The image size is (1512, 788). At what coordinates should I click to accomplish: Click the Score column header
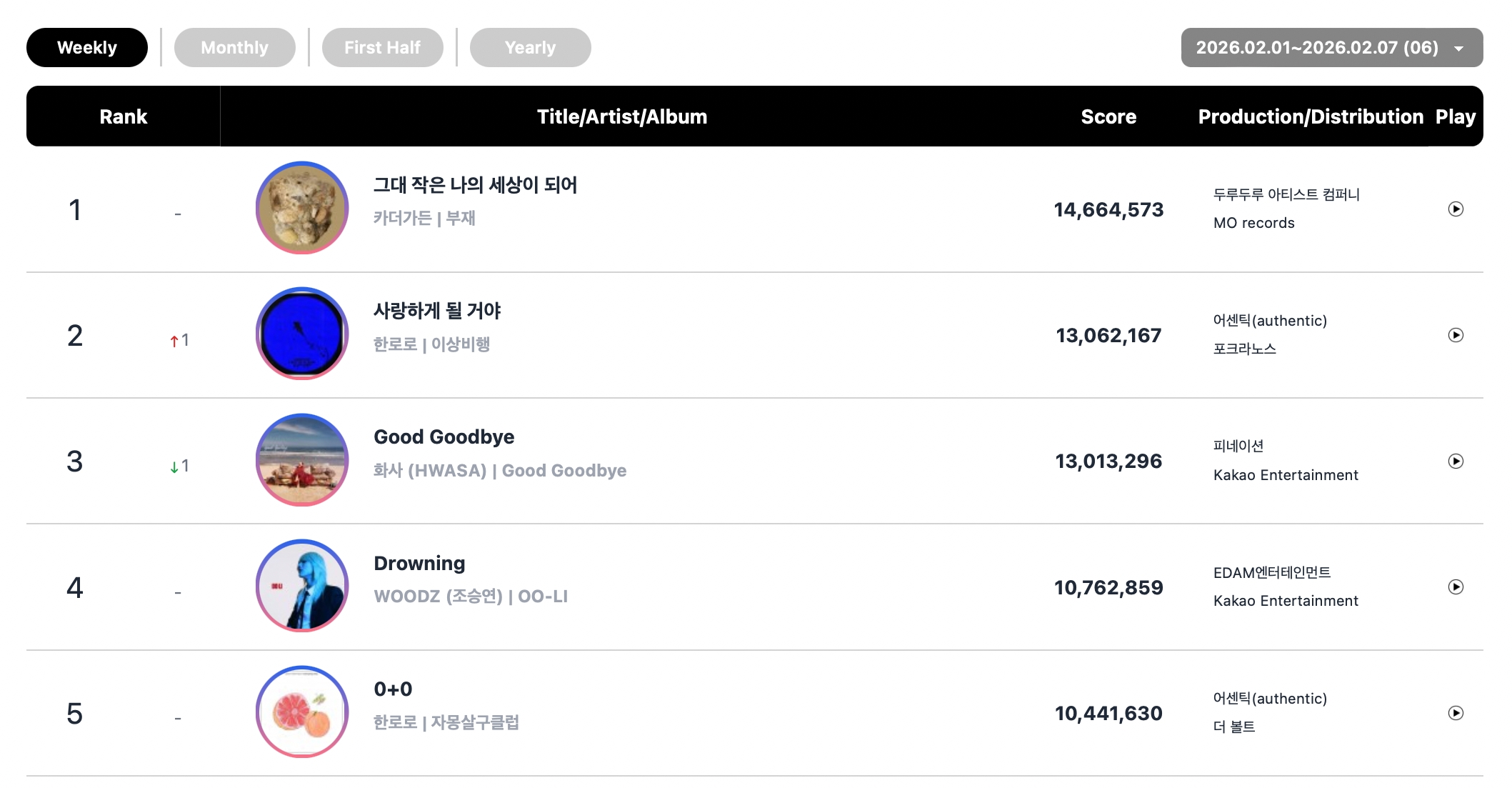click(1108, 116)
